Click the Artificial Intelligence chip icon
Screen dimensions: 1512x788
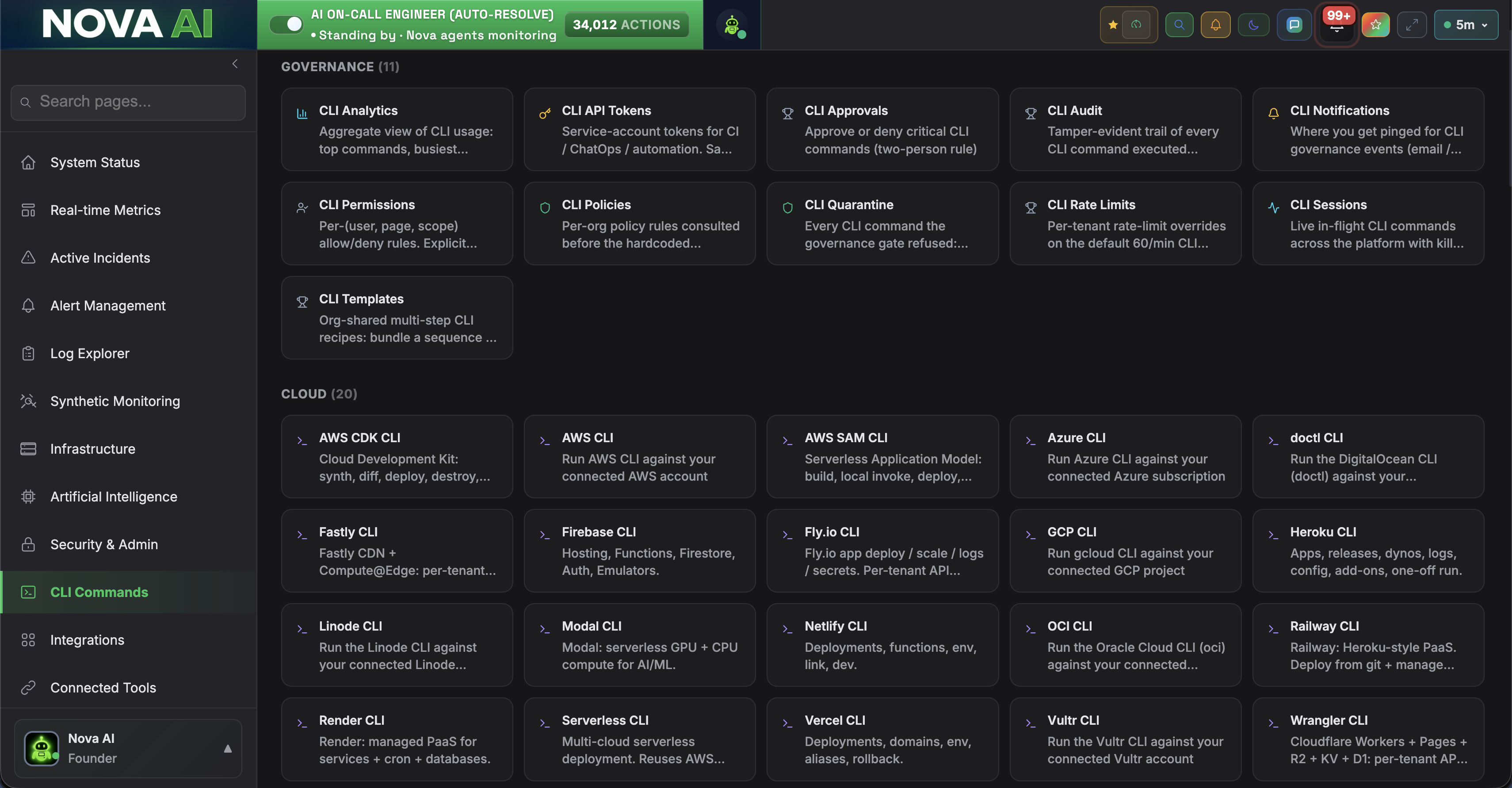point(28,496)
